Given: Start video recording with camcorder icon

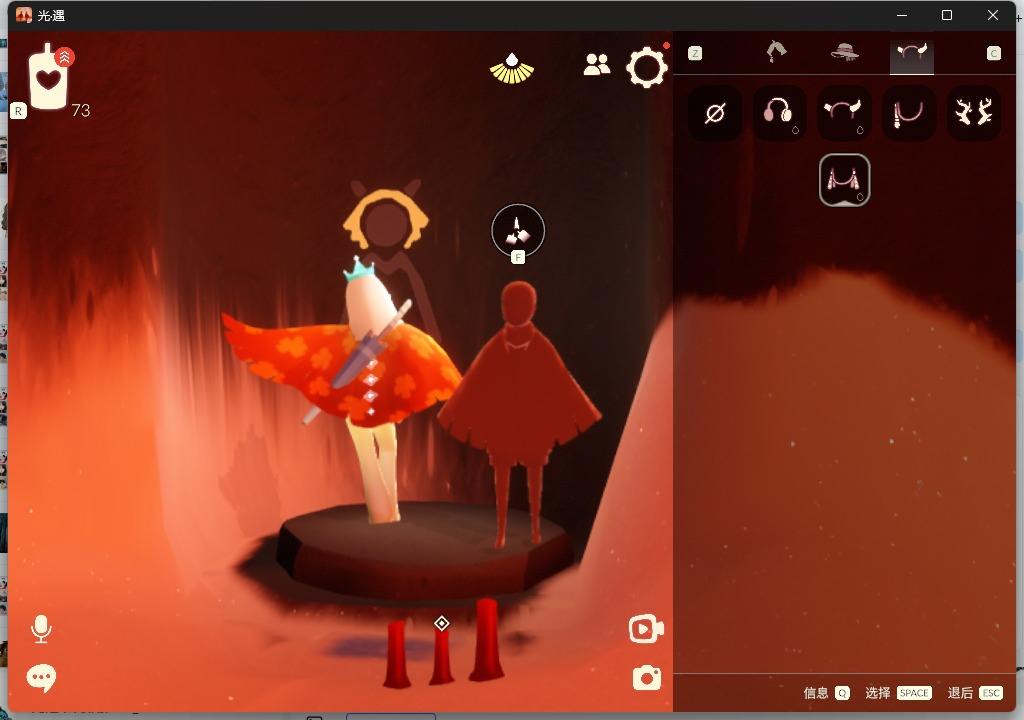Looking at the screenshot, I should click(646, 629).
